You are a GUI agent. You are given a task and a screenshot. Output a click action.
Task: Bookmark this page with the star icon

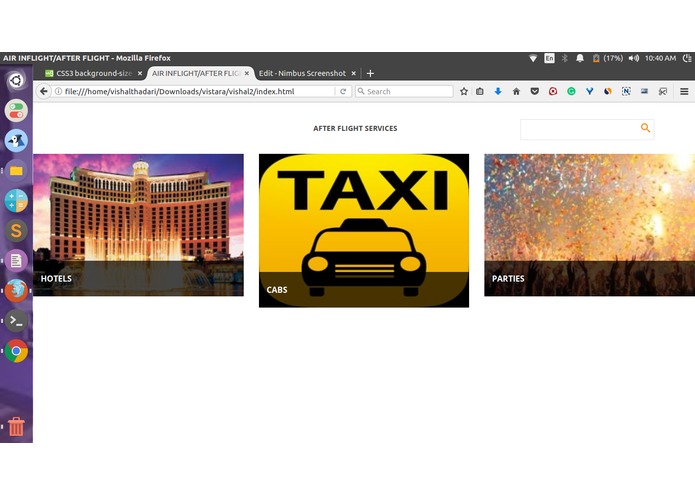pos(464,91)
